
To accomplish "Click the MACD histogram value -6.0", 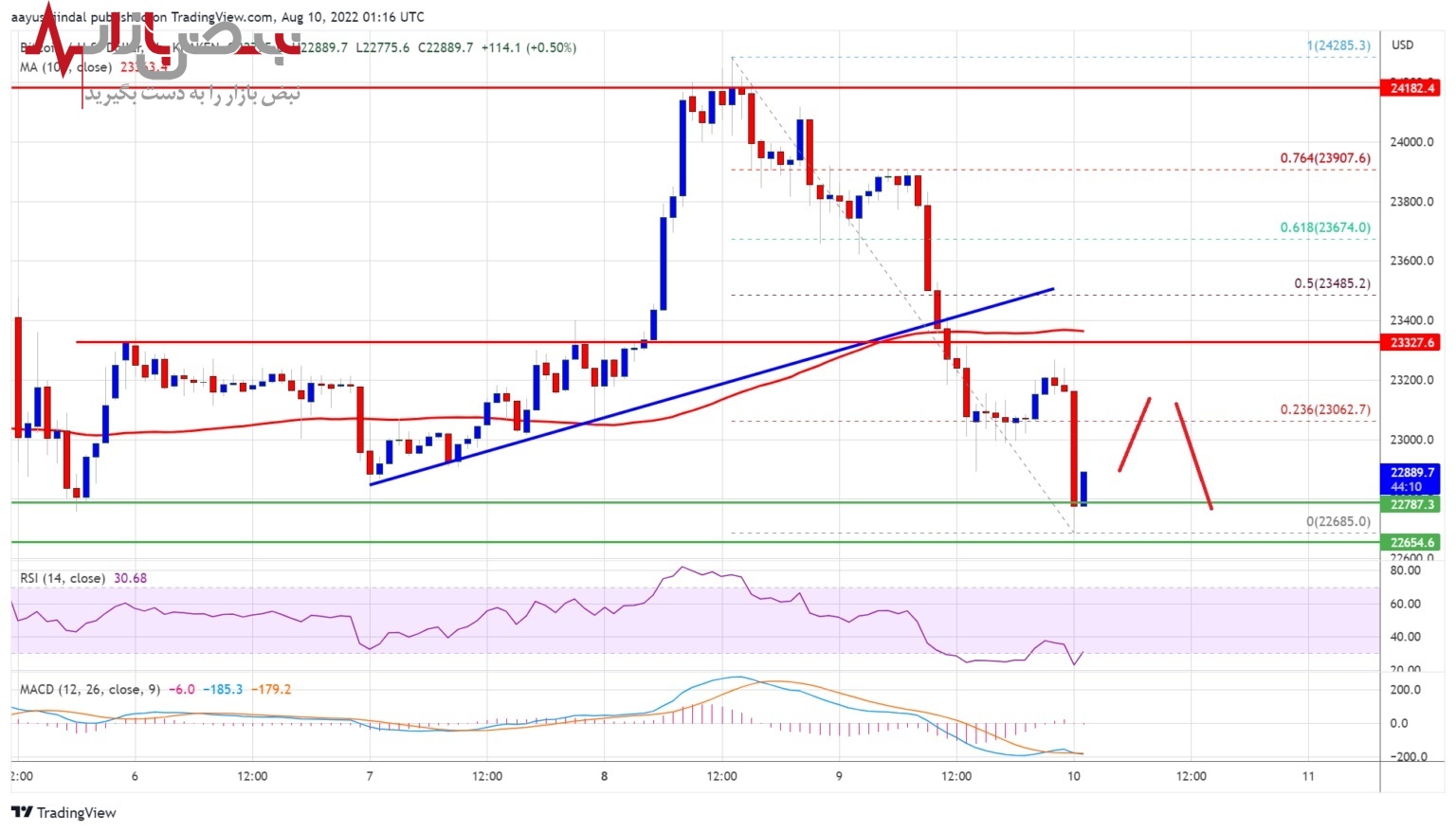I will pyautogui.click(x=183, y=690).
